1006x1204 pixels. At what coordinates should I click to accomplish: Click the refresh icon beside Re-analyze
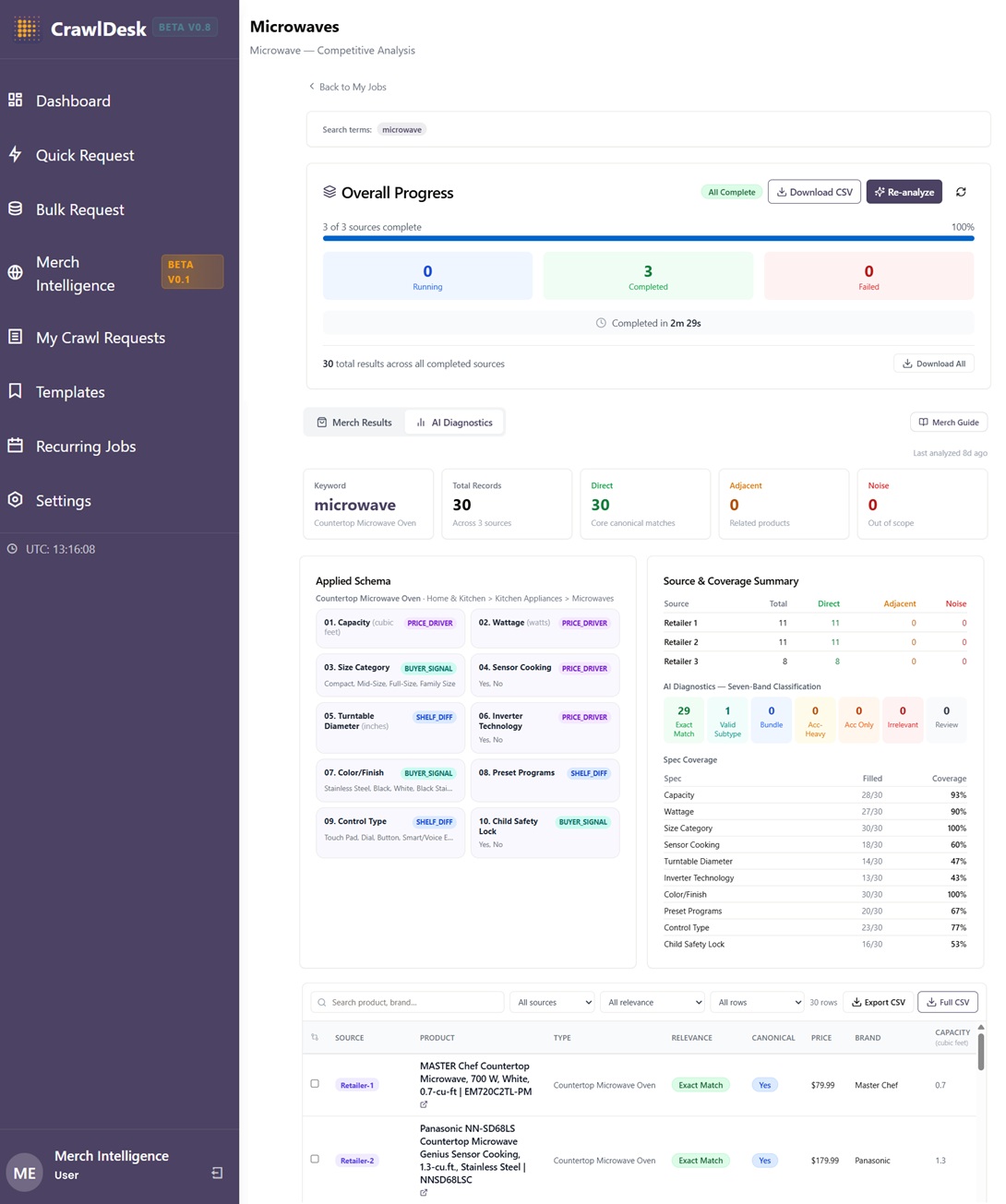click(x=961, y=192)
